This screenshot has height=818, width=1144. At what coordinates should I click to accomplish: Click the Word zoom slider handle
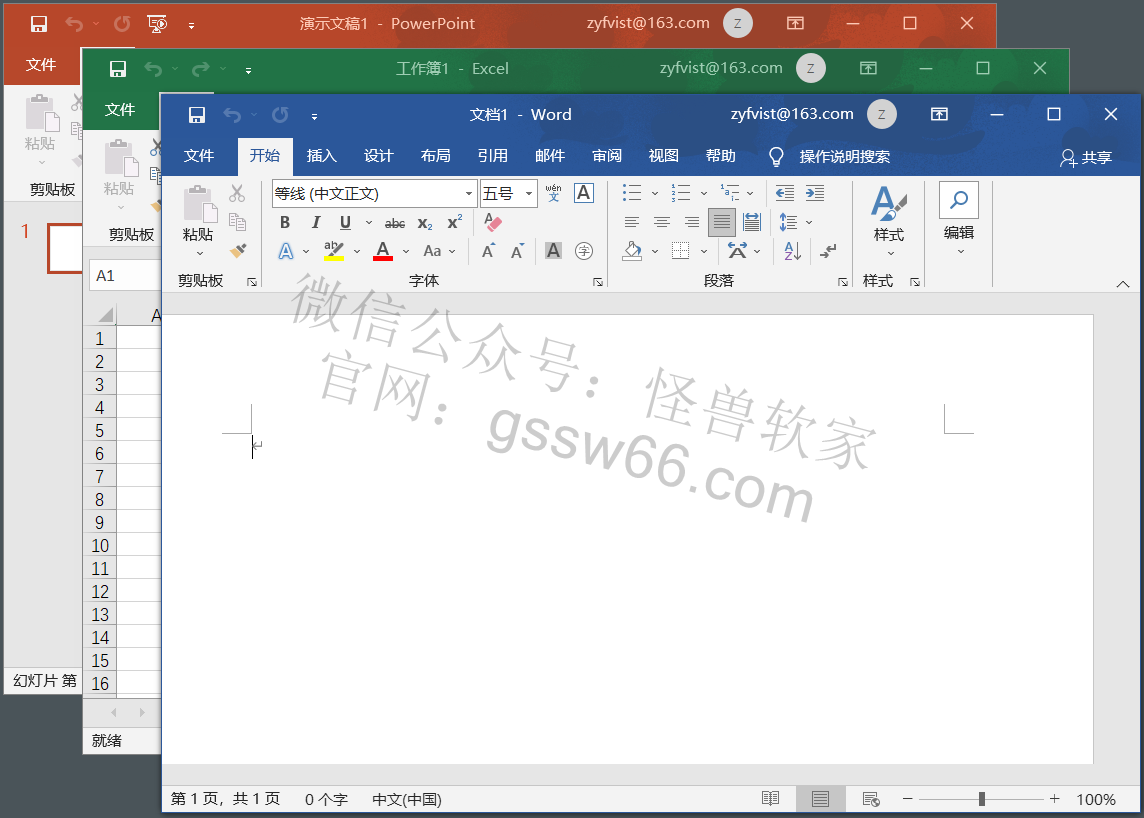tap(982, 799)
